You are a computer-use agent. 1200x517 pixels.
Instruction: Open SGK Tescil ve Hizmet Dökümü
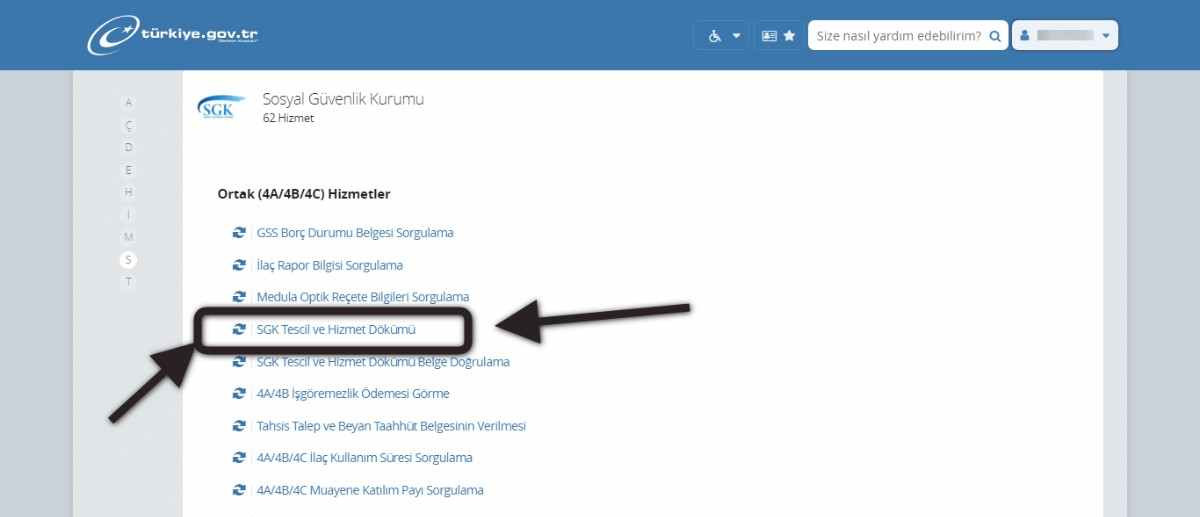(336, 329)
